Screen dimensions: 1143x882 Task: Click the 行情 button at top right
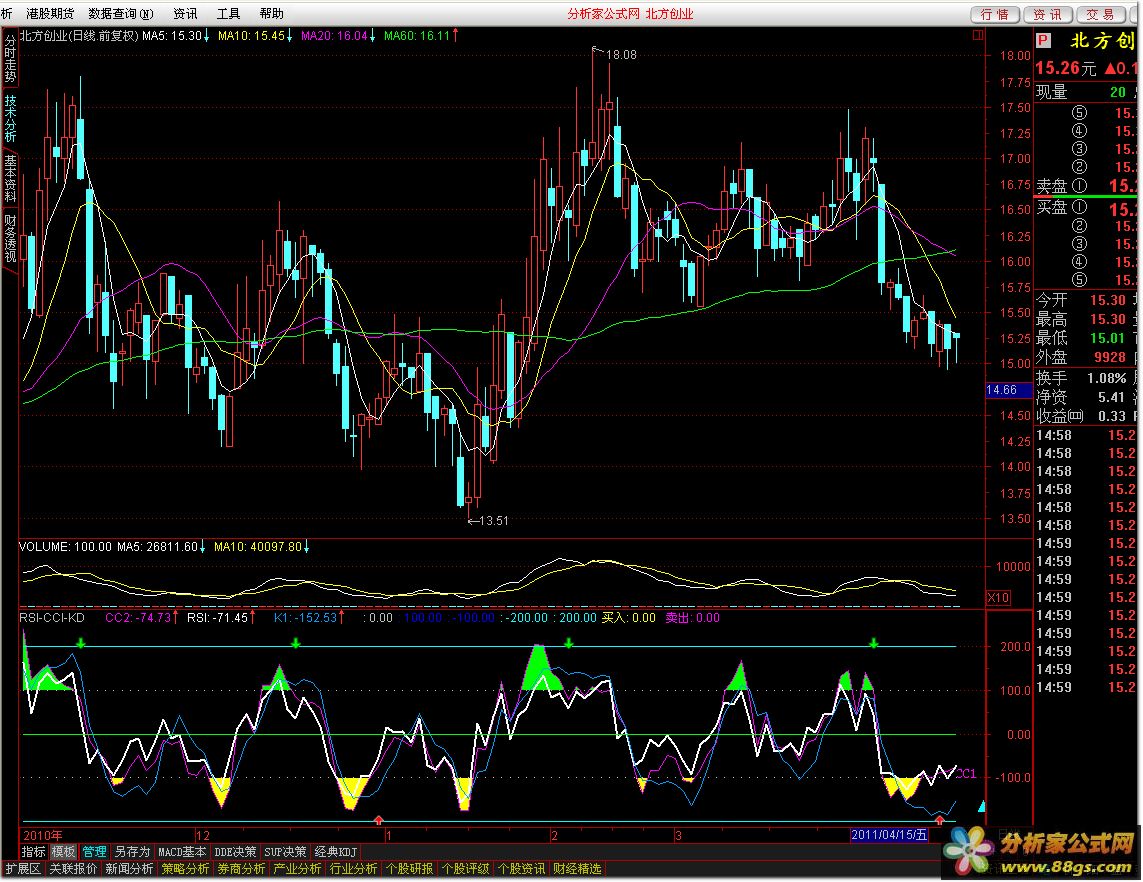click(994, 15)
